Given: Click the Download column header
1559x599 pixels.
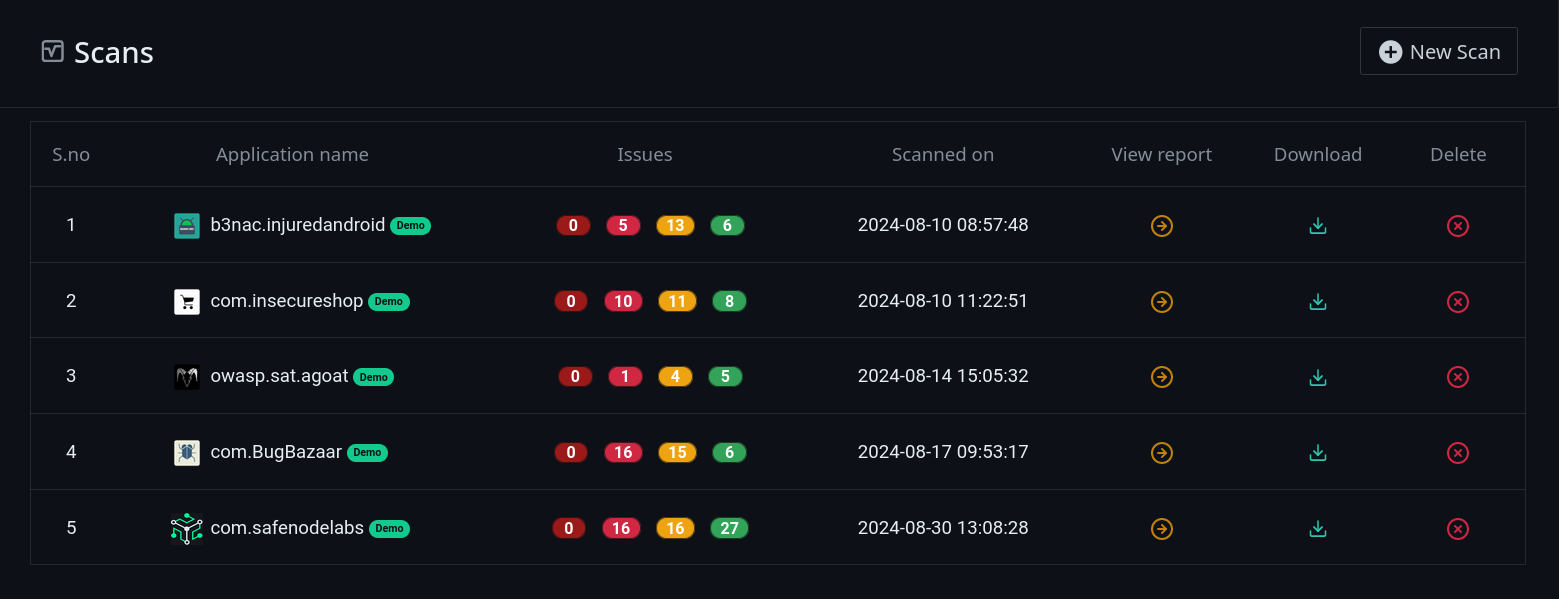Looking at the screenshot, I should point(1318,154).
